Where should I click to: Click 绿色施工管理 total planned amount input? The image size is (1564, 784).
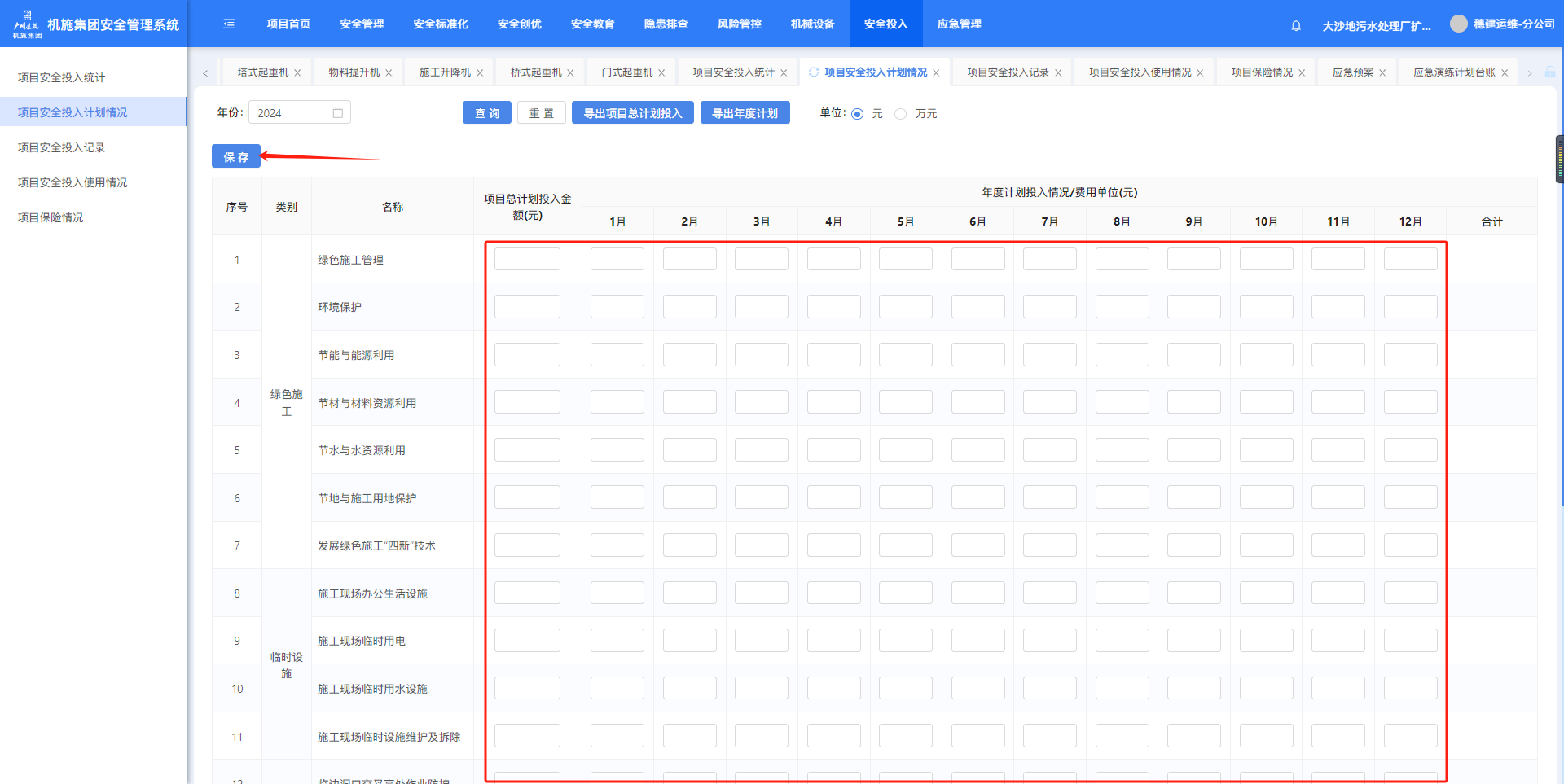tap(527, 260)
